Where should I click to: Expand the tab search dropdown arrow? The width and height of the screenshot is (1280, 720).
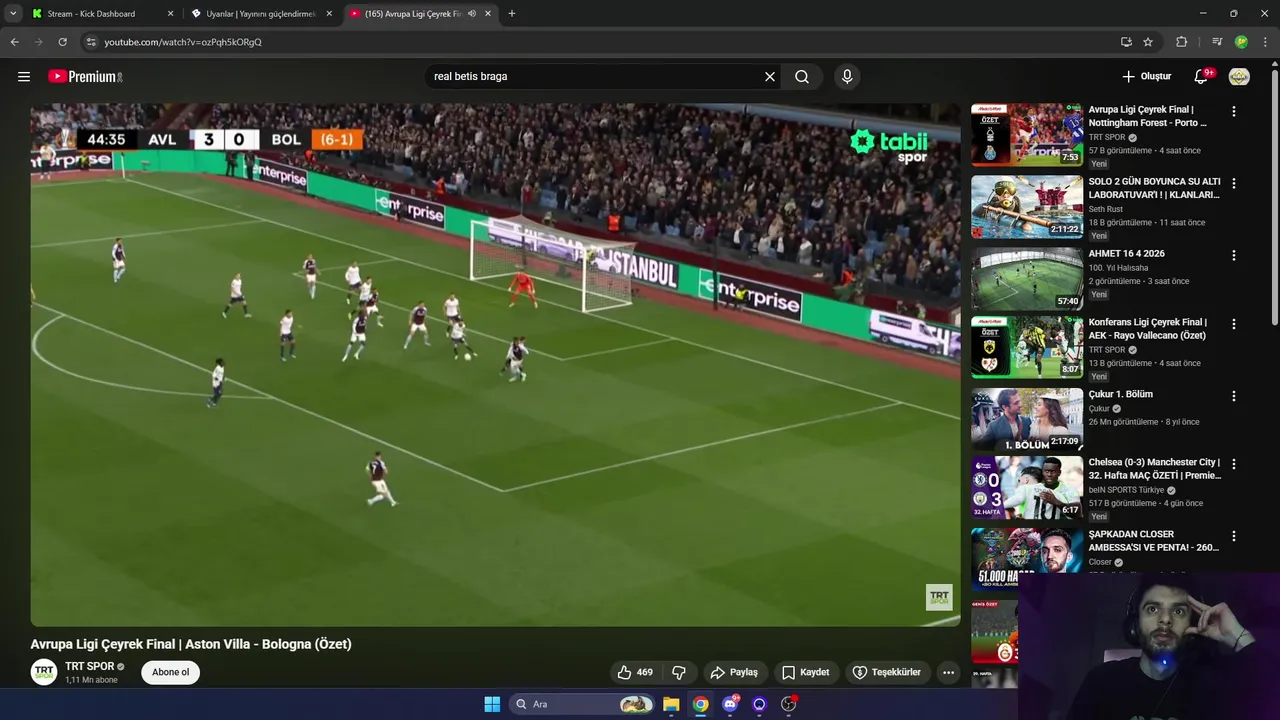click(x=13, y=14)
